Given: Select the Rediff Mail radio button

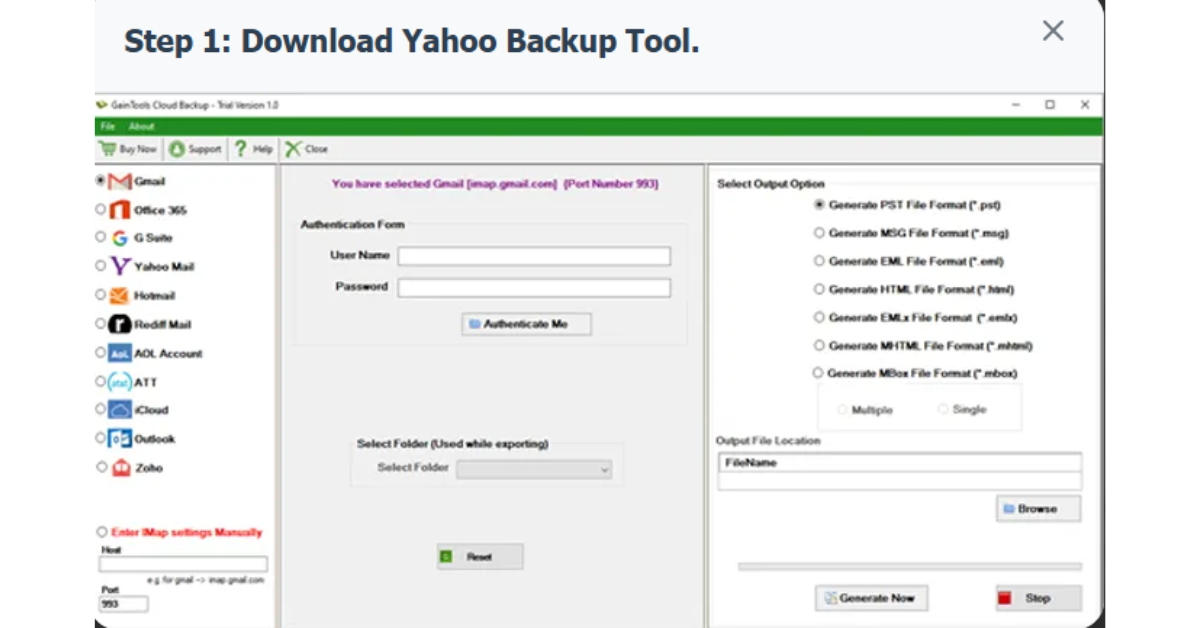Looking at the screenshot, I should pos(100,323).
